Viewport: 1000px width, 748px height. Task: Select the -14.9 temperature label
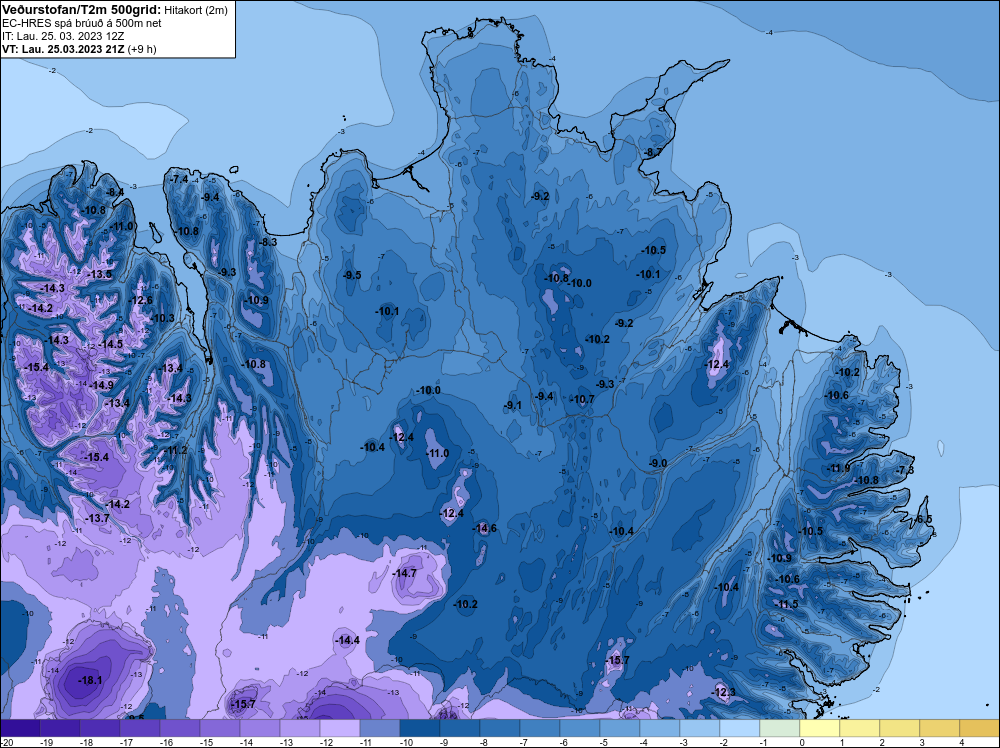(x=101, y=386)
